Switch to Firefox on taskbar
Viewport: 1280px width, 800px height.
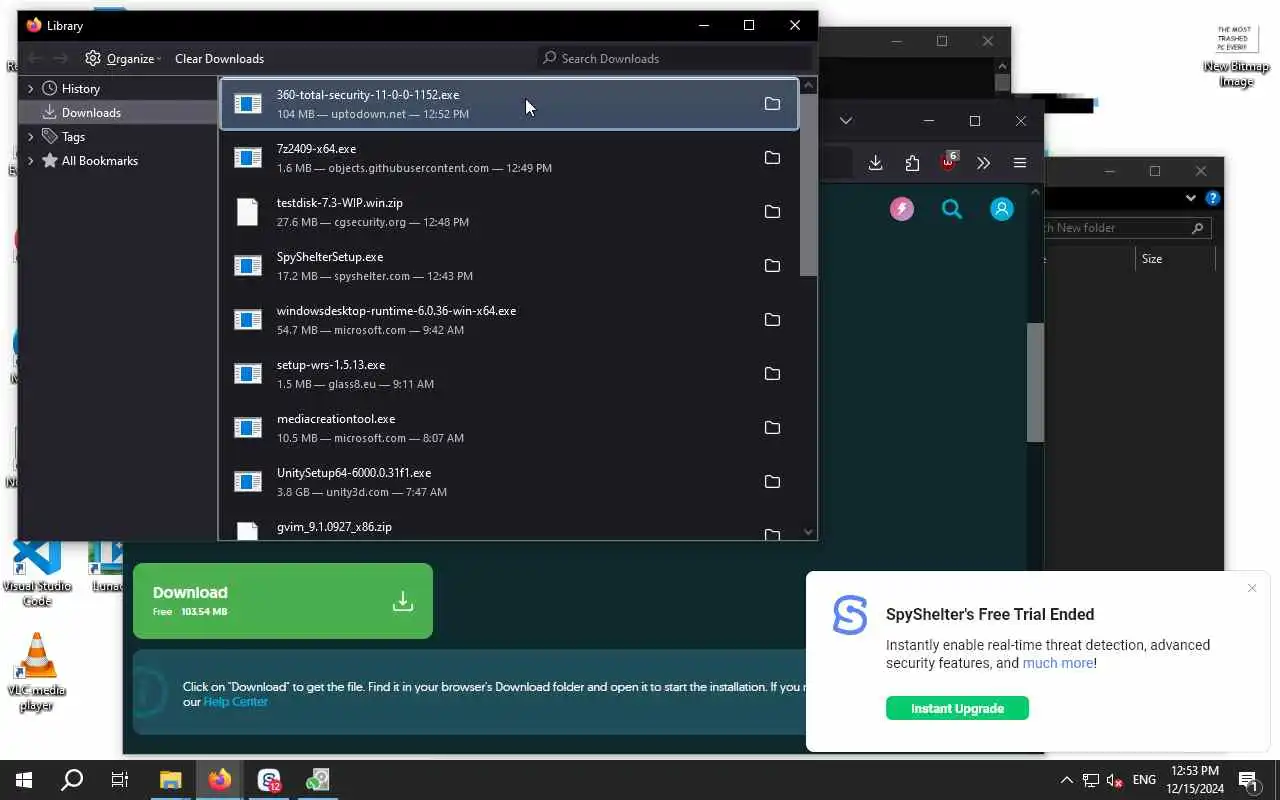220,780
